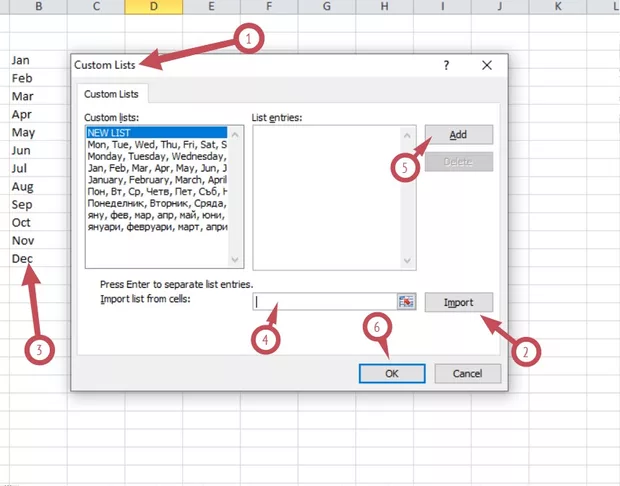Select the януари, февруари list entry
Image resolution: width=620 pixels, height=486 pixels.
(x=157, y=227)
